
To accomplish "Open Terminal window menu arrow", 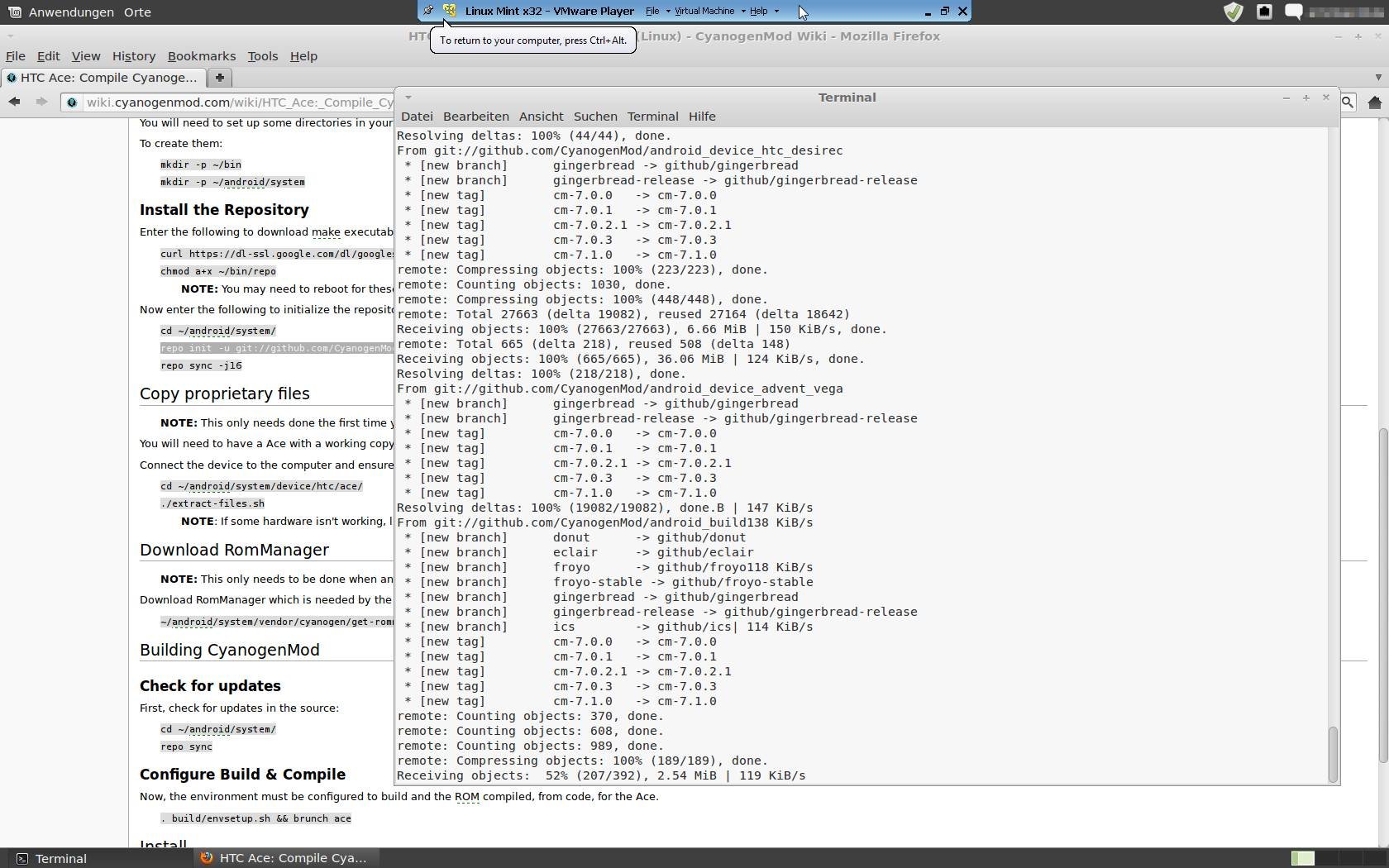I will (408, 98).
